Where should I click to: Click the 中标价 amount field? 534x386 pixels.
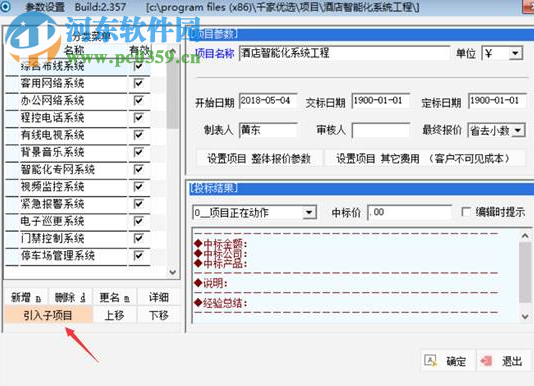pos(410,213)
